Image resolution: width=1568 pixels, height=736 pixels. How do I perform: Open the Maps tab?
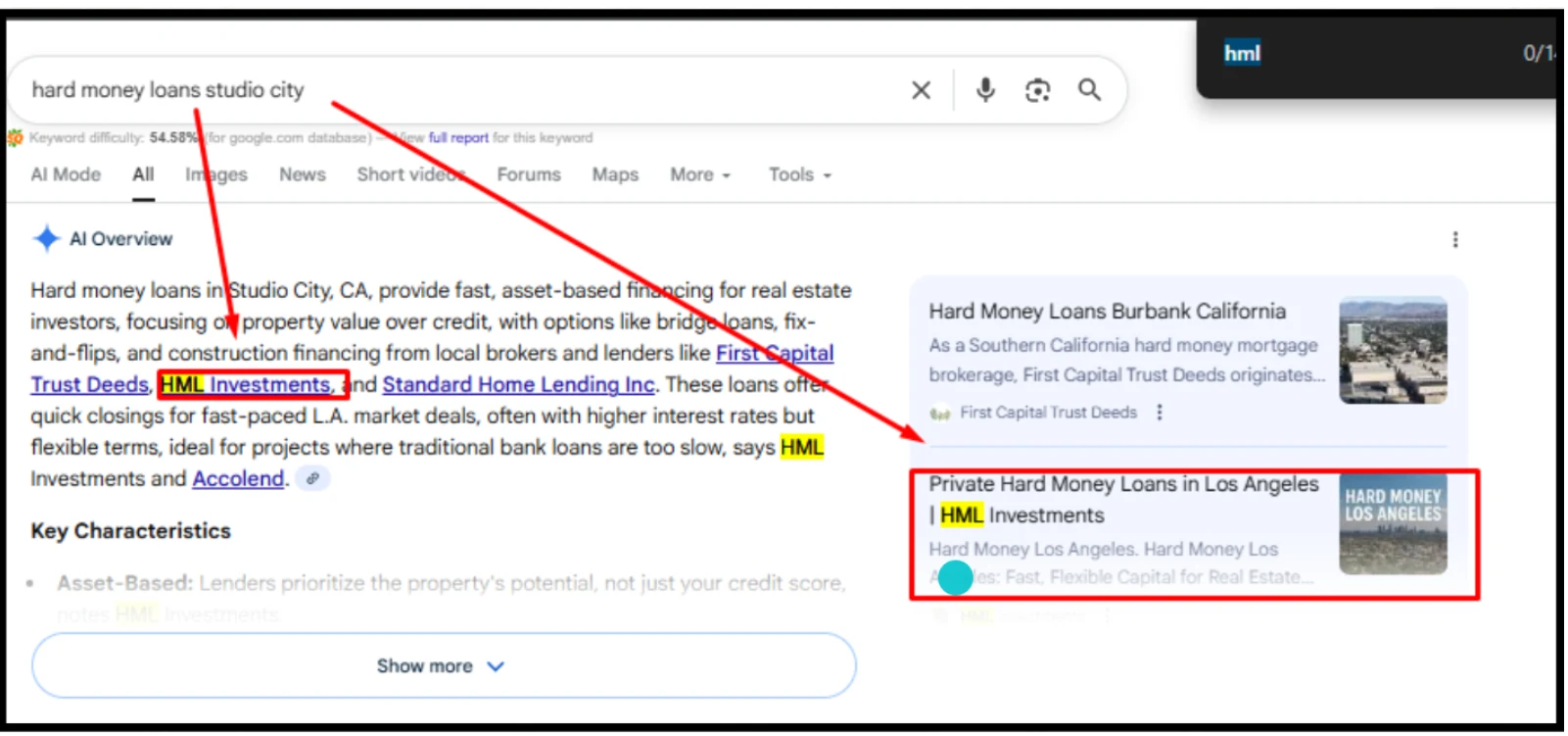(615, 174)
